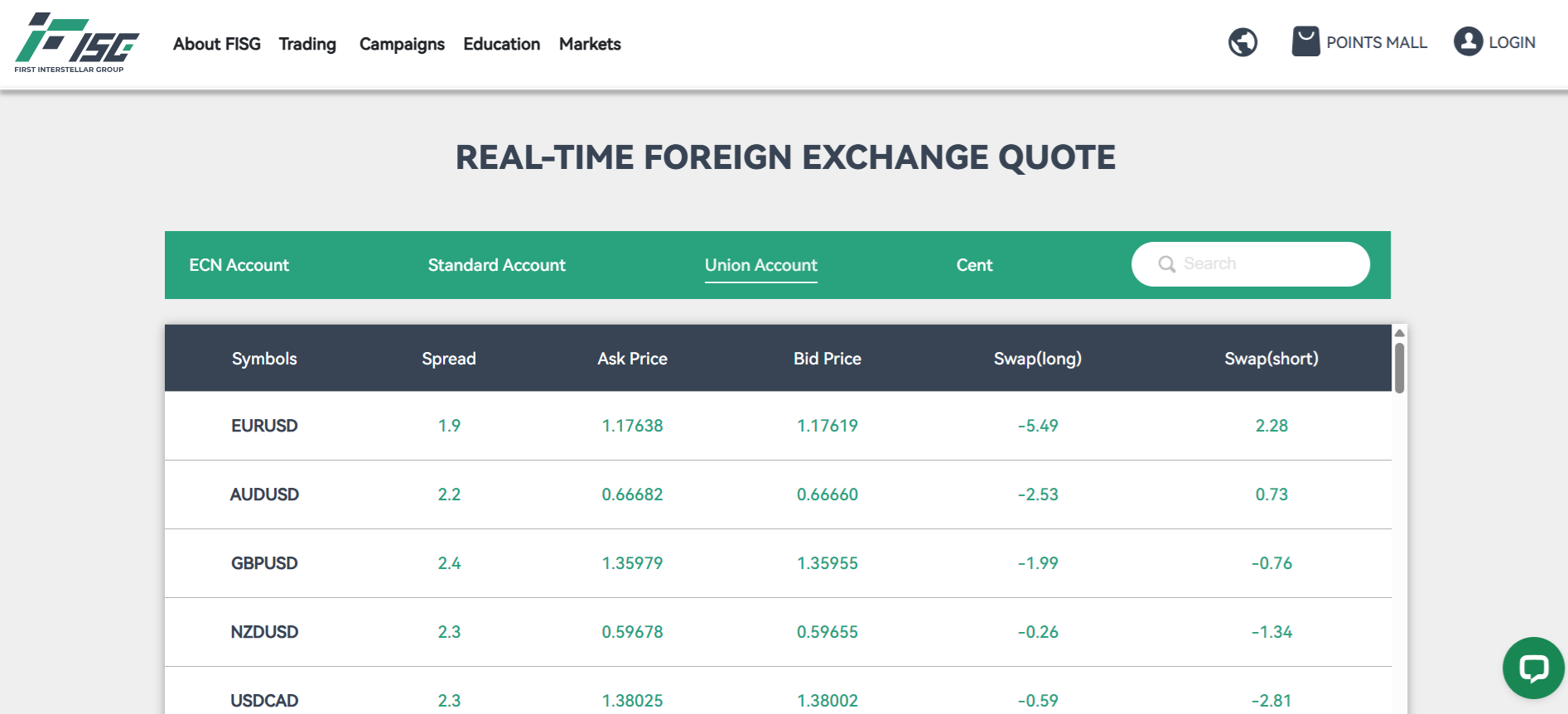Click the Symbols column header
This screenshot has width=1568, height=714.
click(x=264, y=359)
